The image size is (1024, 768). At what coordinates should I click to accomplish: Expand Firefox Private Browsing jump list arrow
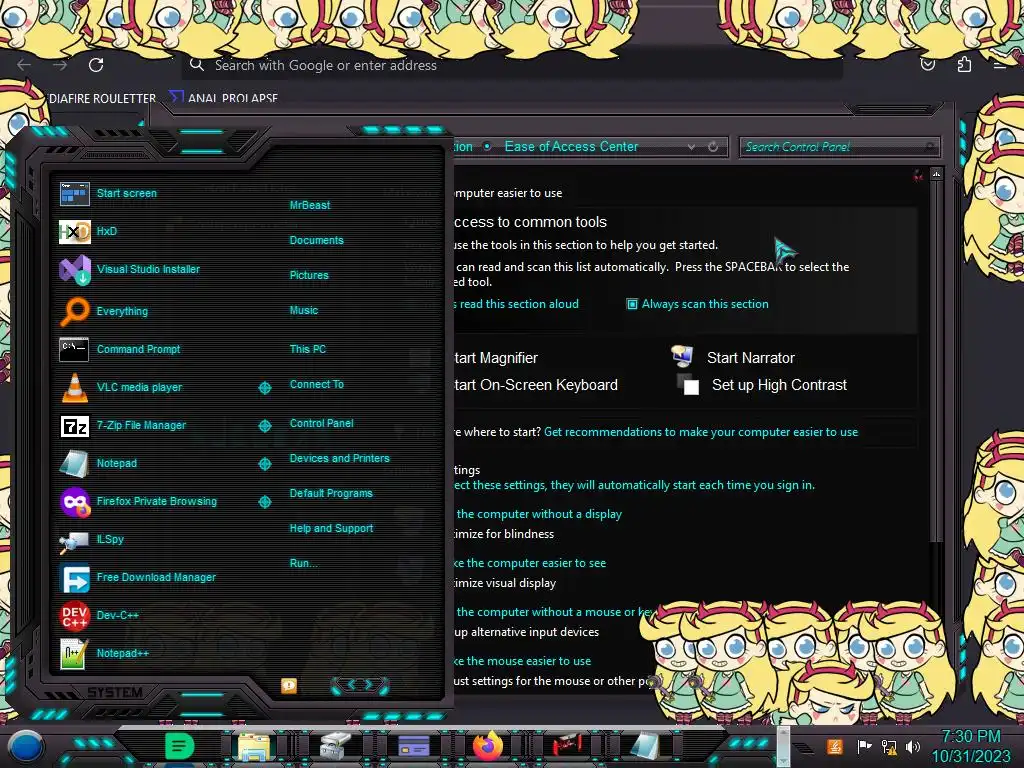[x=264, y=502]
